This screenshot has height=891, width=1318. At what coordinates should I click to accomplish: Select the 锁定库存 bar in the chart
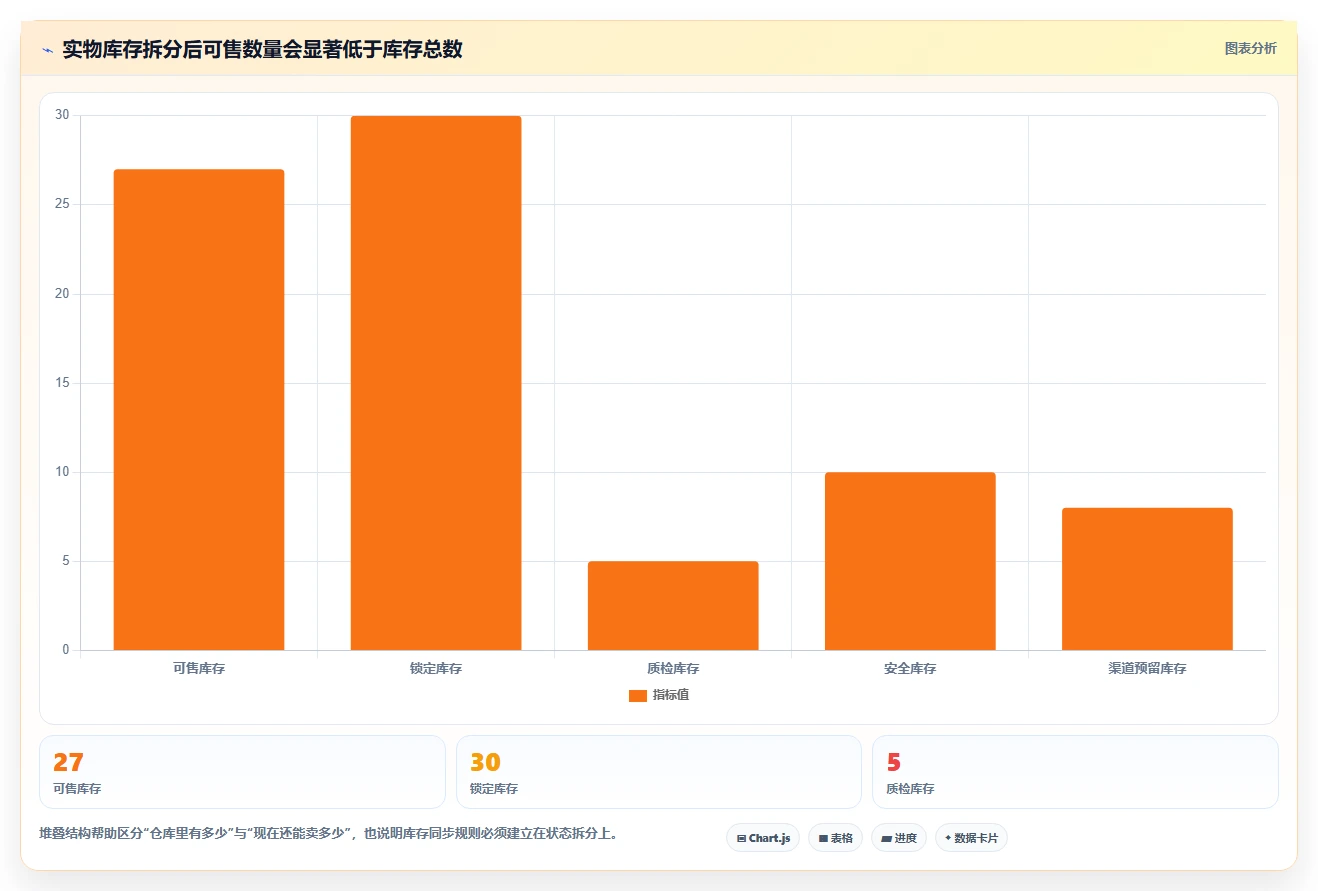[x=436, y=383]
